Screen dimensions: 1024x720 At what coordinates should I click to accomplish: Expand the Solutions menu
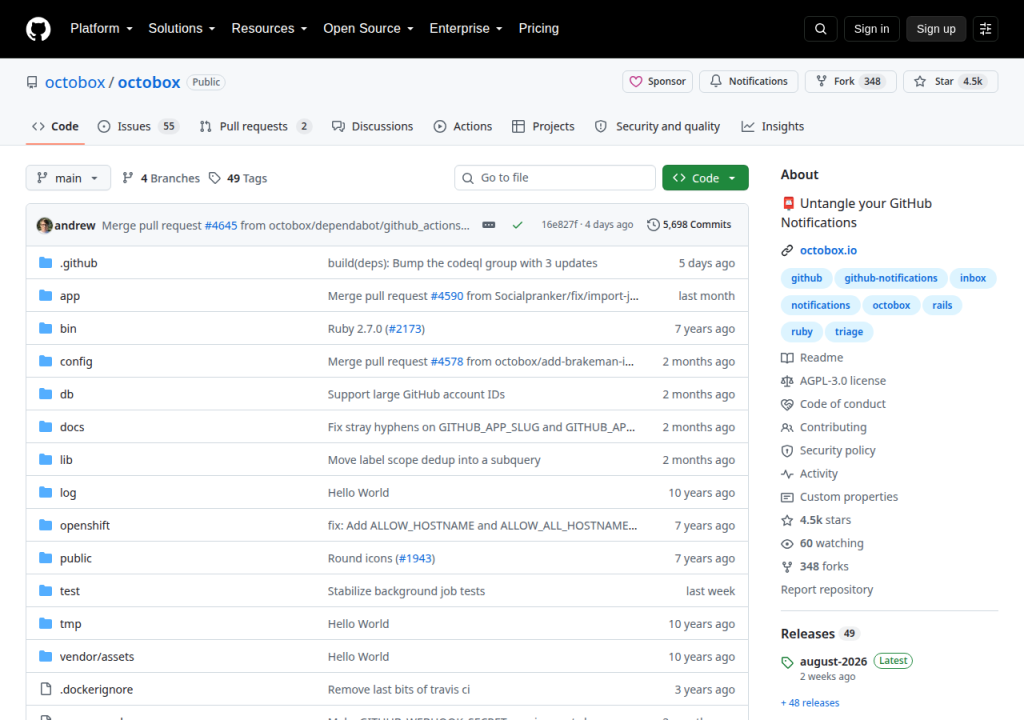click(182, 29)
